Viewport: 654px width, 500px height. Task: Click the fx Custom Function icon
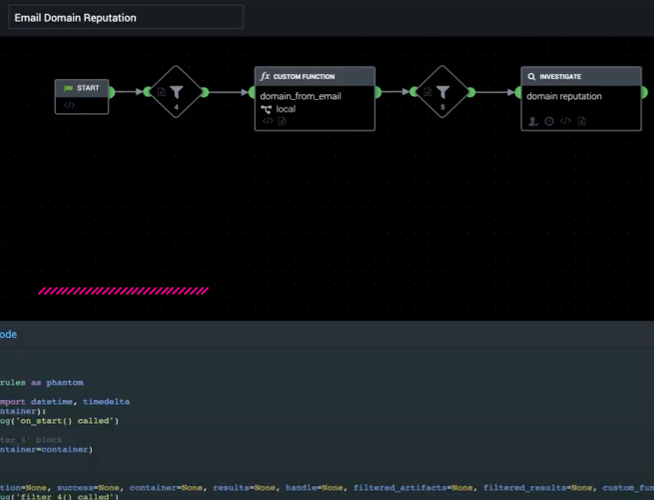coord(265,76)
